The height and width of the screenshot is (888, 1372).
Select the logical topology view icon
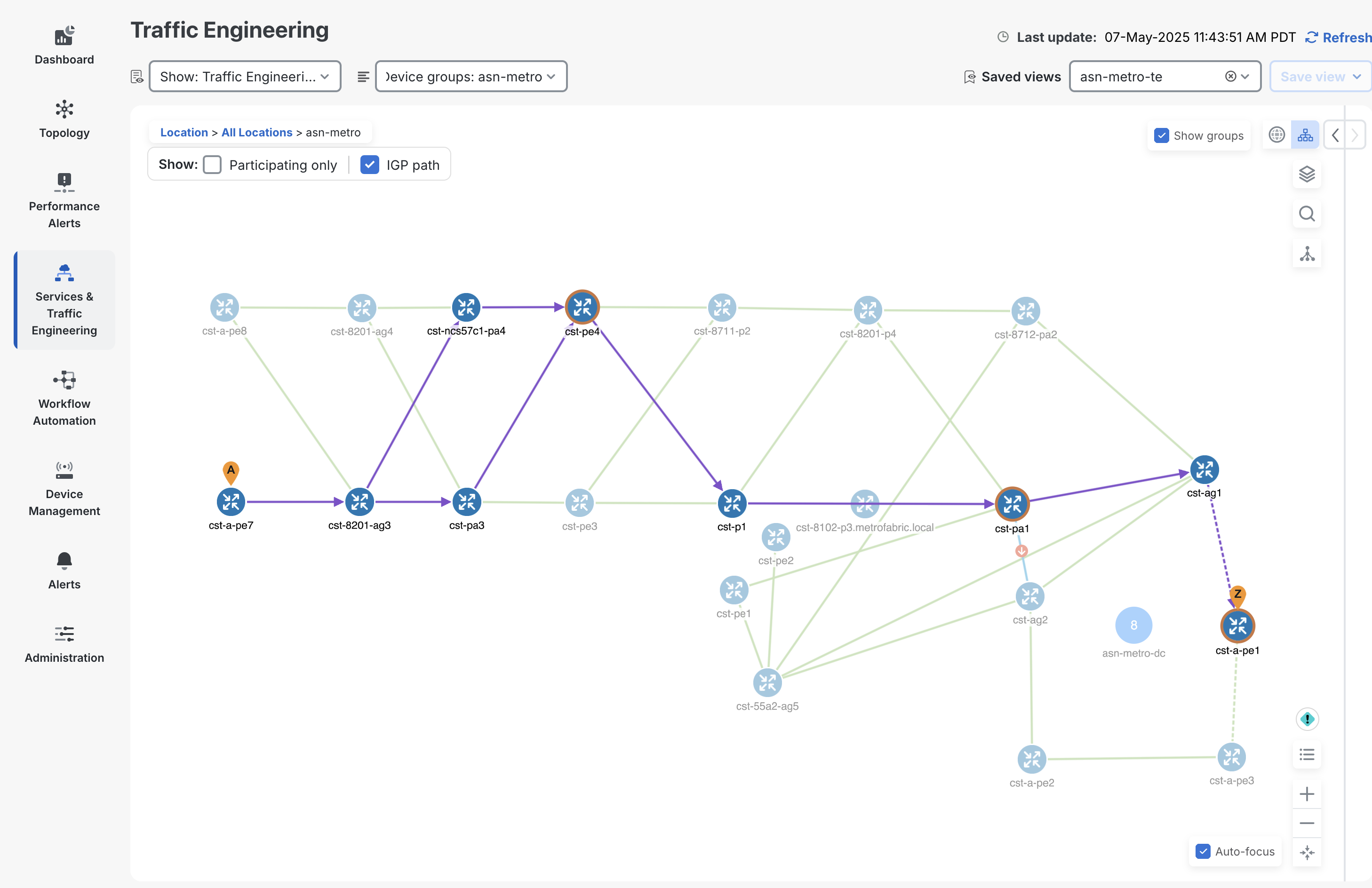coord(1305,135)
